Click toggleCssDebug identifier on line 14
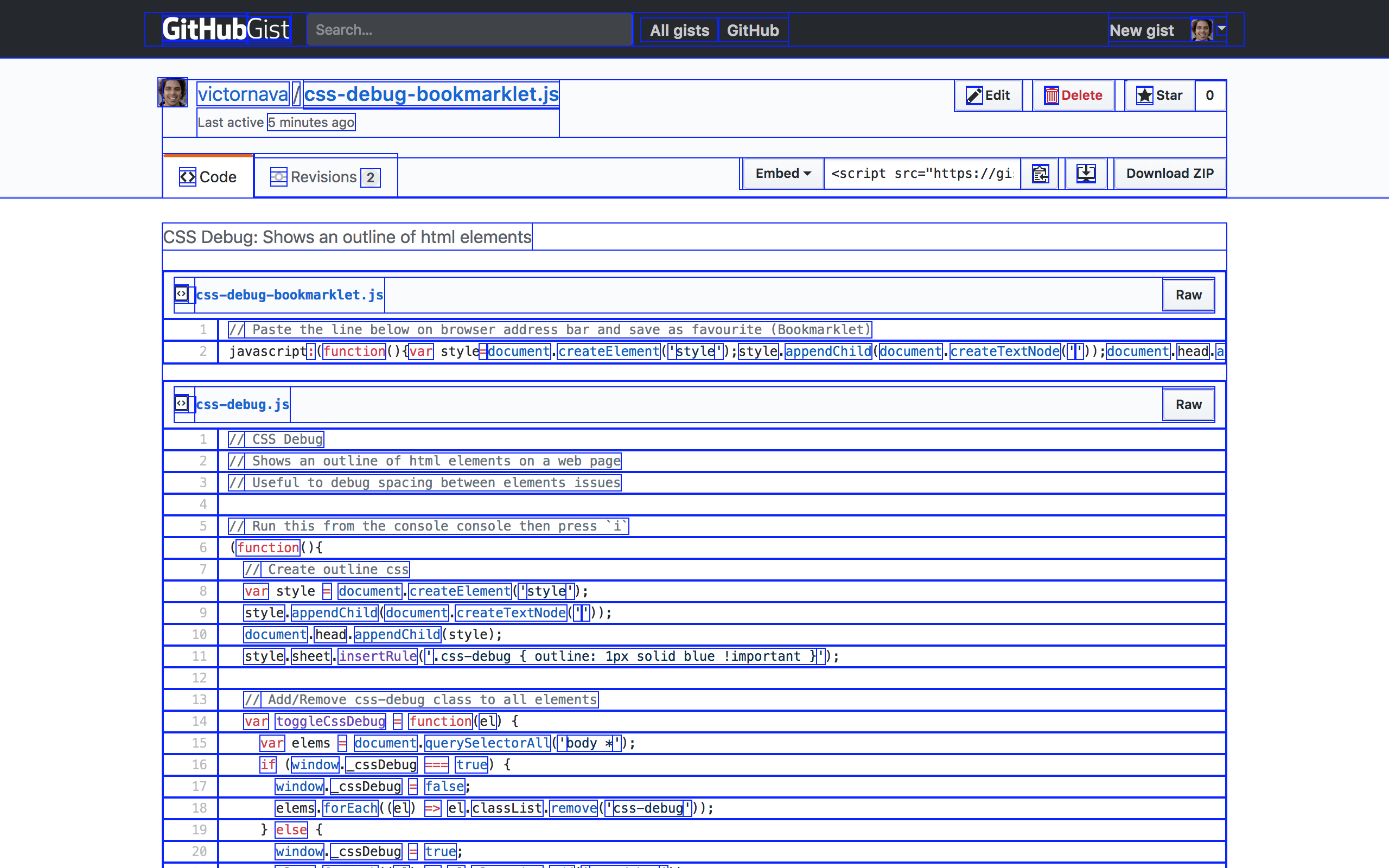The width and height of the screenshot is (1389, 868). (330, 721)
